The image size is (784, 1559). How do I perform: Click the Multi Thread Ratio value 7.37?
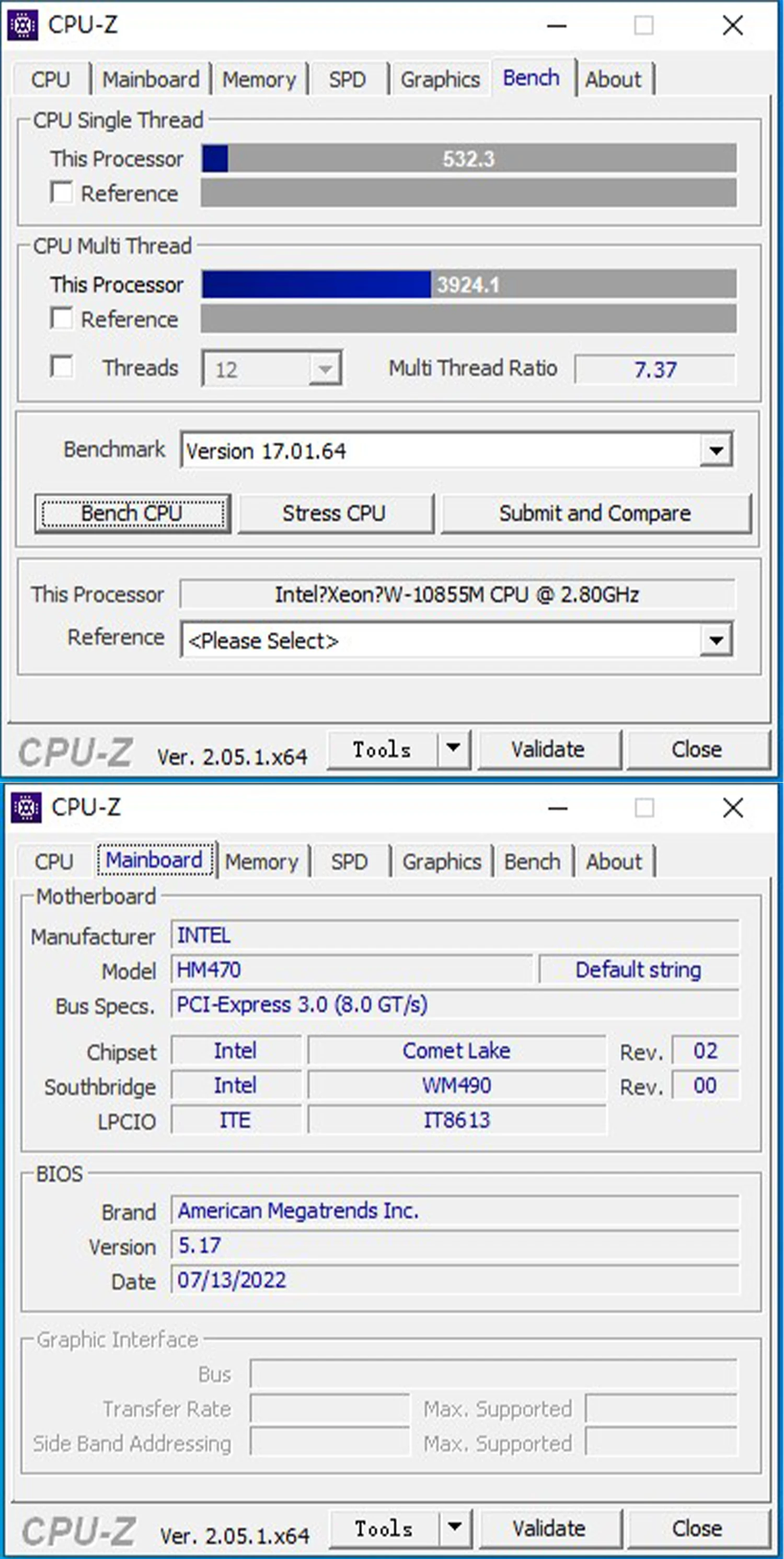pyautogui.click(x=655, y=369)
